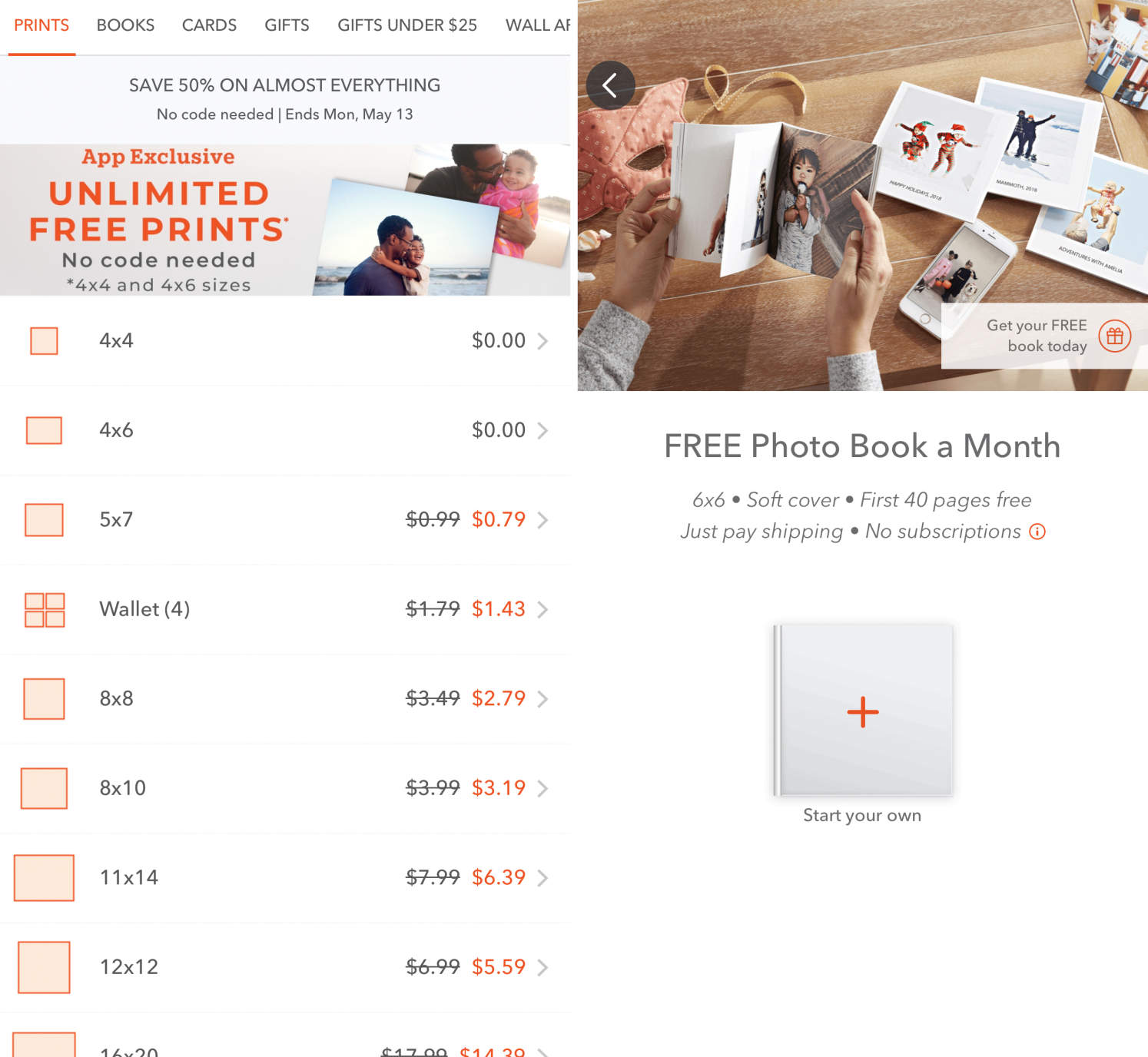Click the gift box icon
1148x1057 pixels.
(x=1114, y=336)
